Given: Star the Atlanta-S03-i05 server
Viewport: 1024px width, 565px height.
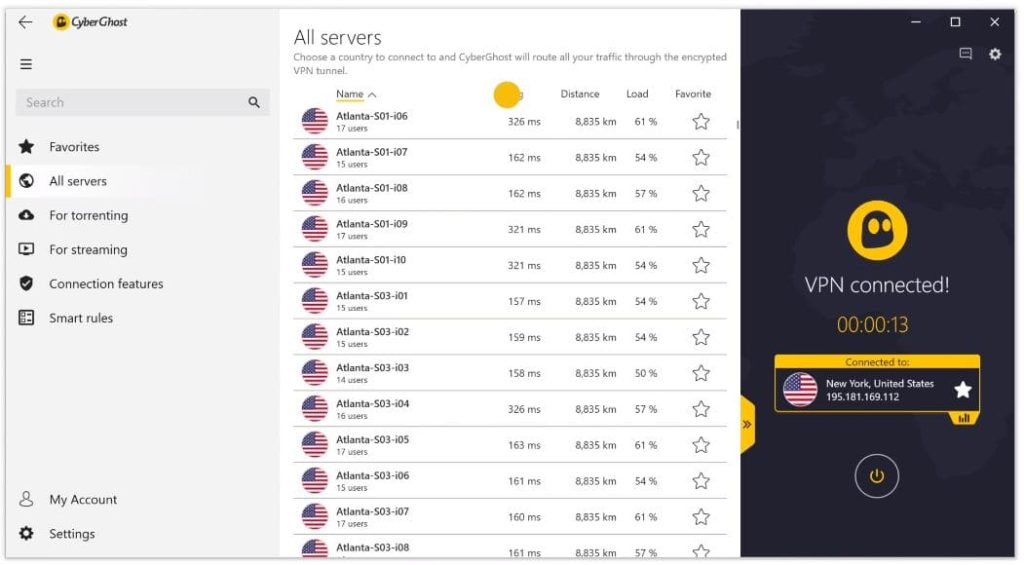Looking at the screenshot, I should coord(701,445).
